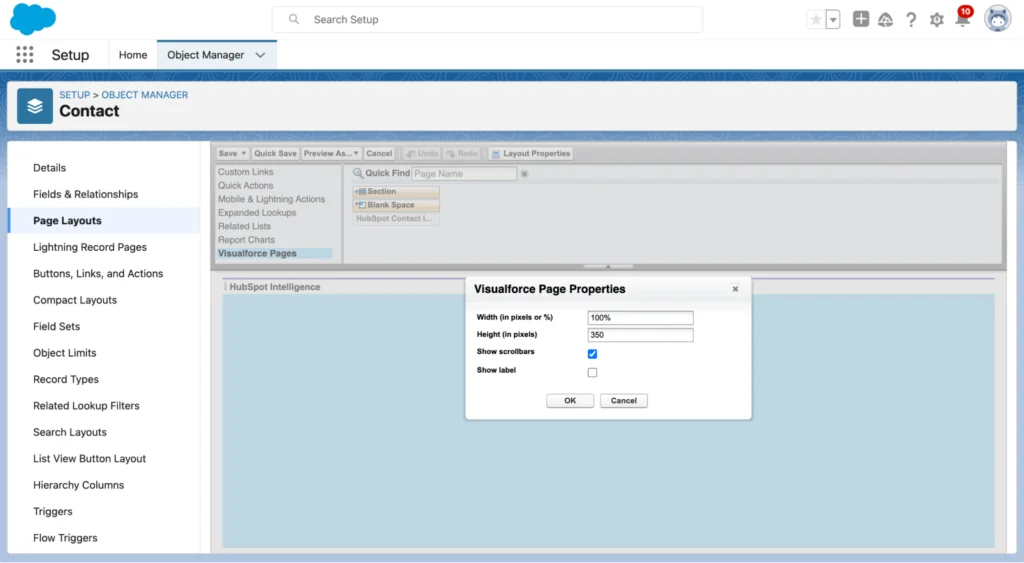Close the Visualforce Page Properties dialog

pos(735,289)
